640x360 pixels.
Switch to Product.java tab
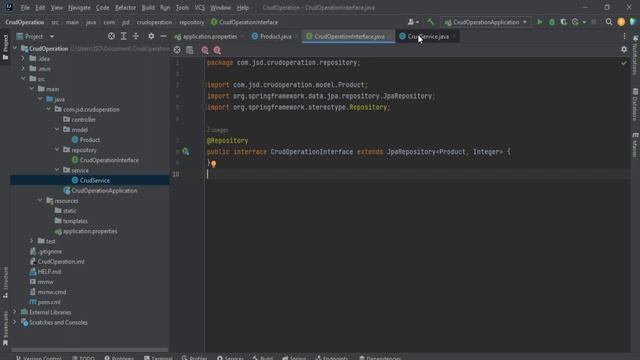[x=275, y=36]
